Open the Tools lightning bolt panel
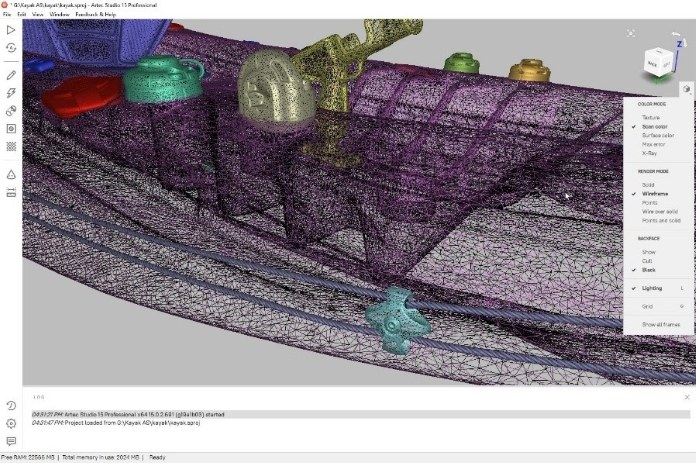 tap(10, 93)
